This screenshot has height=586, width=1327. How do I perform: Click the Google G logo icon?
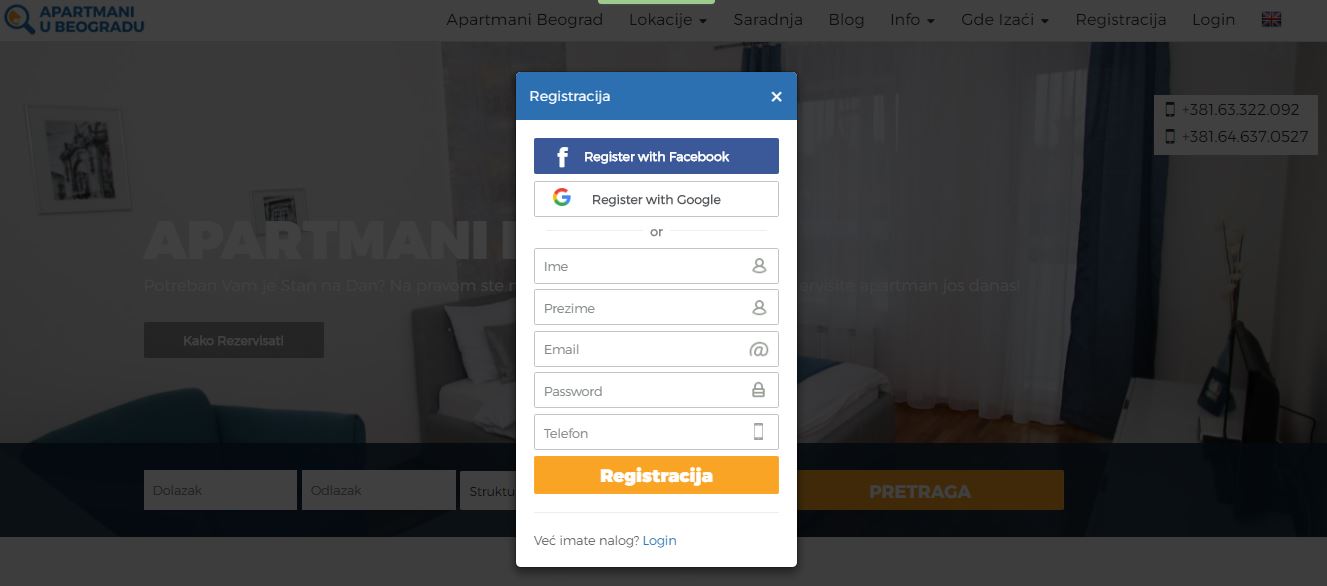pos(562,198)
